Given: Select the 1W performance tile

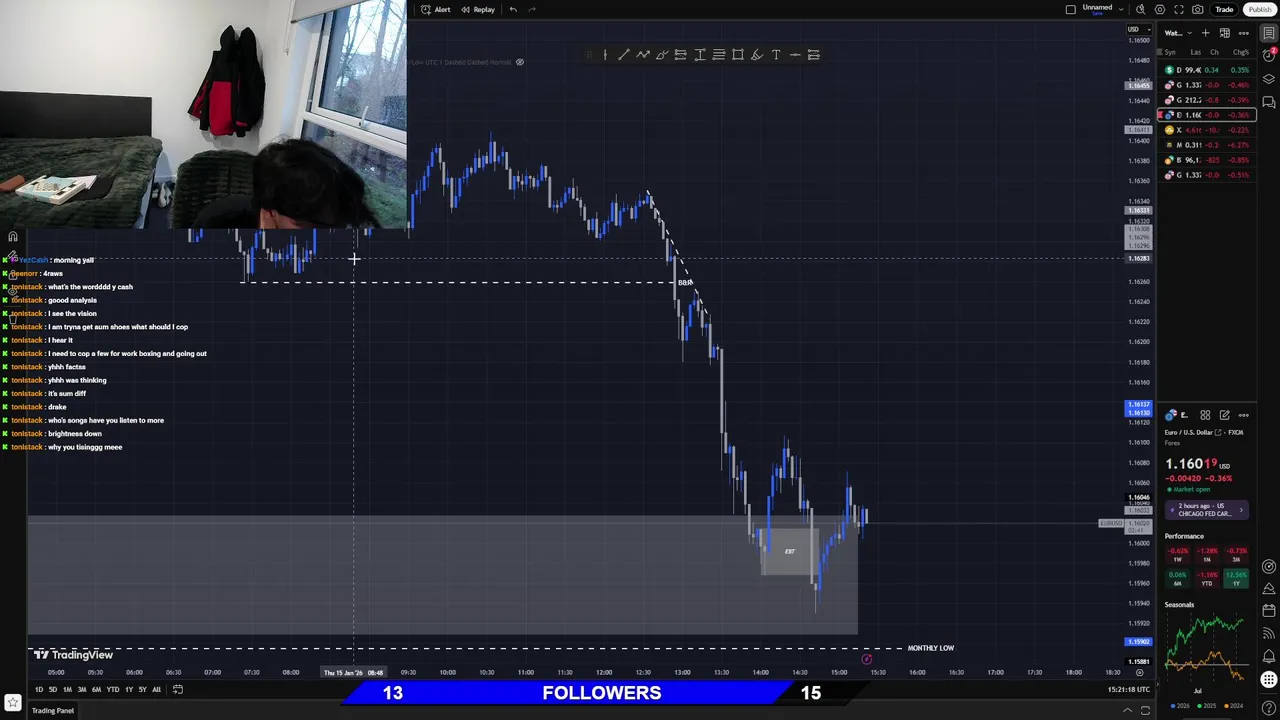Looking at the screenshot, I should coord(1178,554).
